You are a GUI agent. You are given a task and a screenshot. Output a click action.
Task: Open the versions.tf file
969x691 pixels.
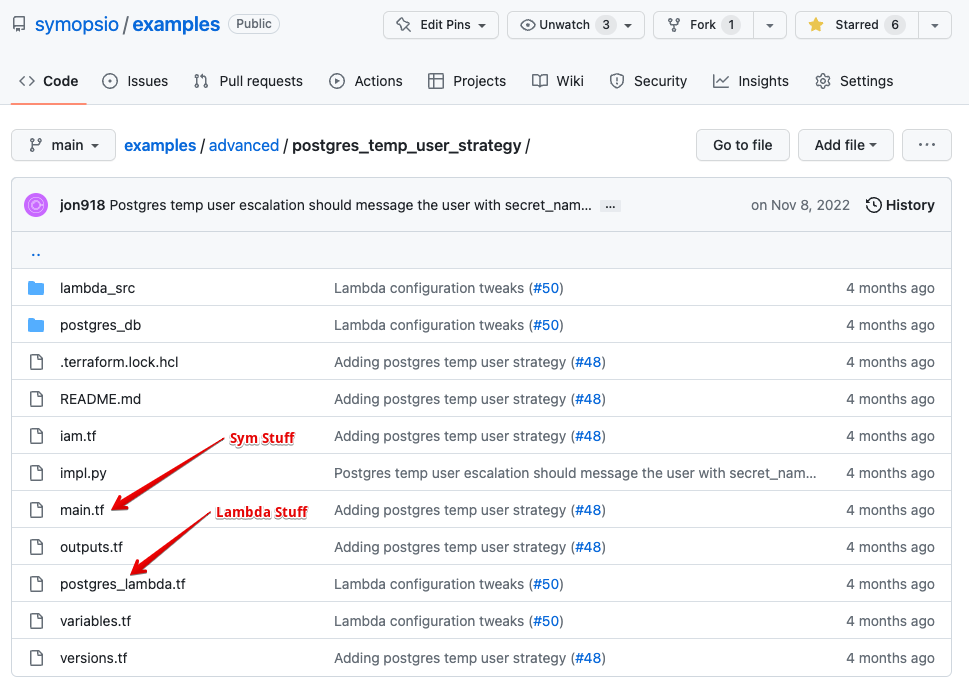[x=93, y=658]
